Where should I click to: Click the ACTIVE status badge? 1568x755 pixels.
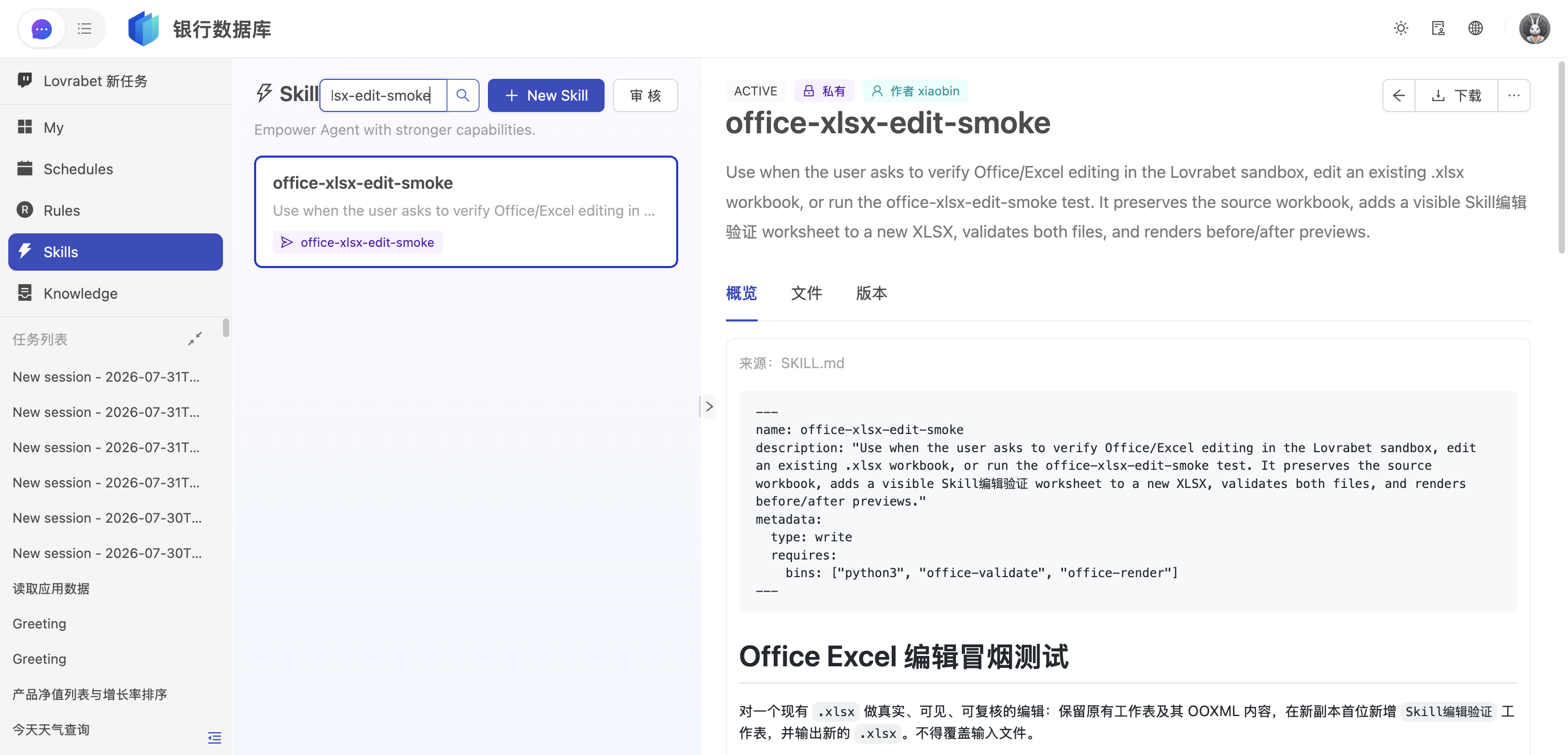tap(755, 91)
